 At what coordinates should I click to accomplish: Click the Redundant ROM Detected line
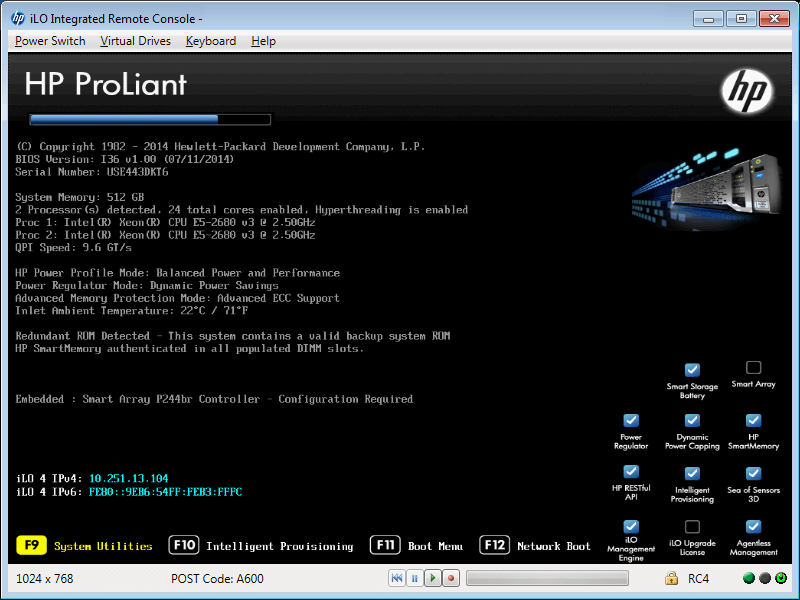click(233, 336)
